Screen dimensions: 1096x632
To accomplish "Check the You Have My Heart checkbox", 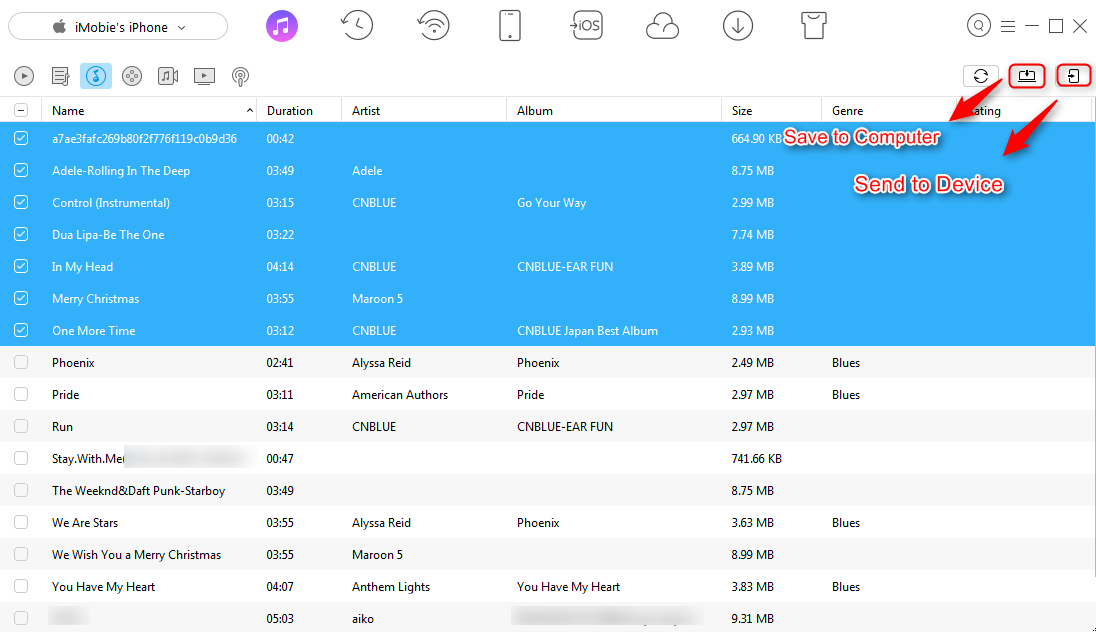I will pyautogui.click(x=21, y=587).
